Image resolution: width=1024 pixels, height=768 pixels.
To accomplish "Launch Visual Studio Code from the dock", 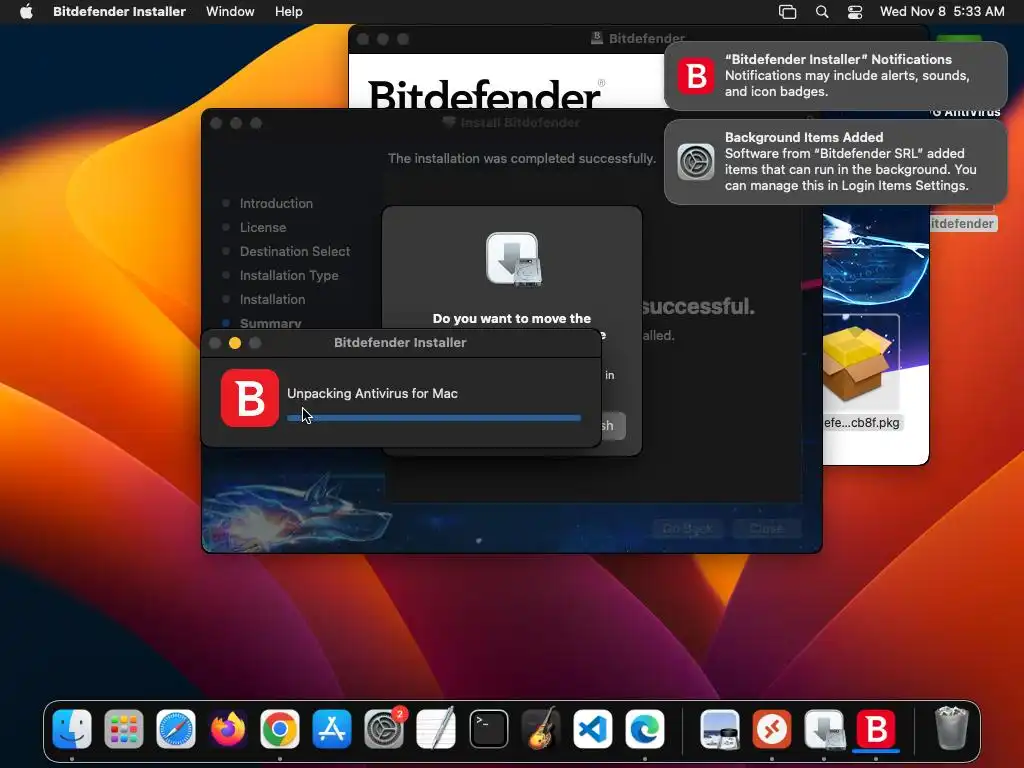I will pyautogui.click(x=592, y=729).
